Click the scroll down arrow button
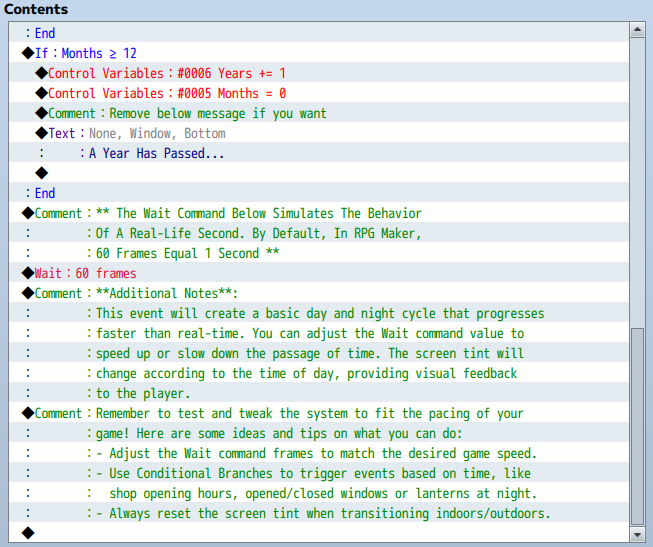Image resolution: width=653 pixels, height=547 pixels. [x=637, y=534]
